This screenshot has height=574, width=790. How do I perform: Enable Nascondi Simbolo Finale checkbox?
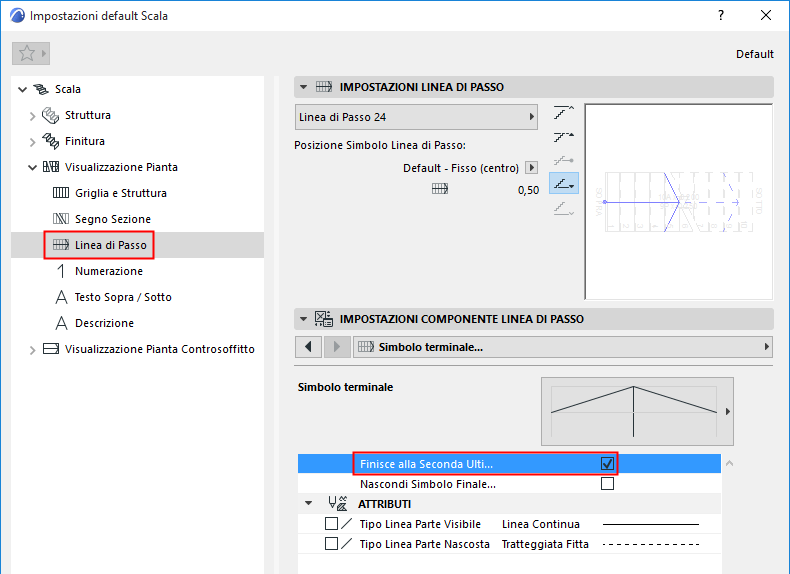point(607,484)
